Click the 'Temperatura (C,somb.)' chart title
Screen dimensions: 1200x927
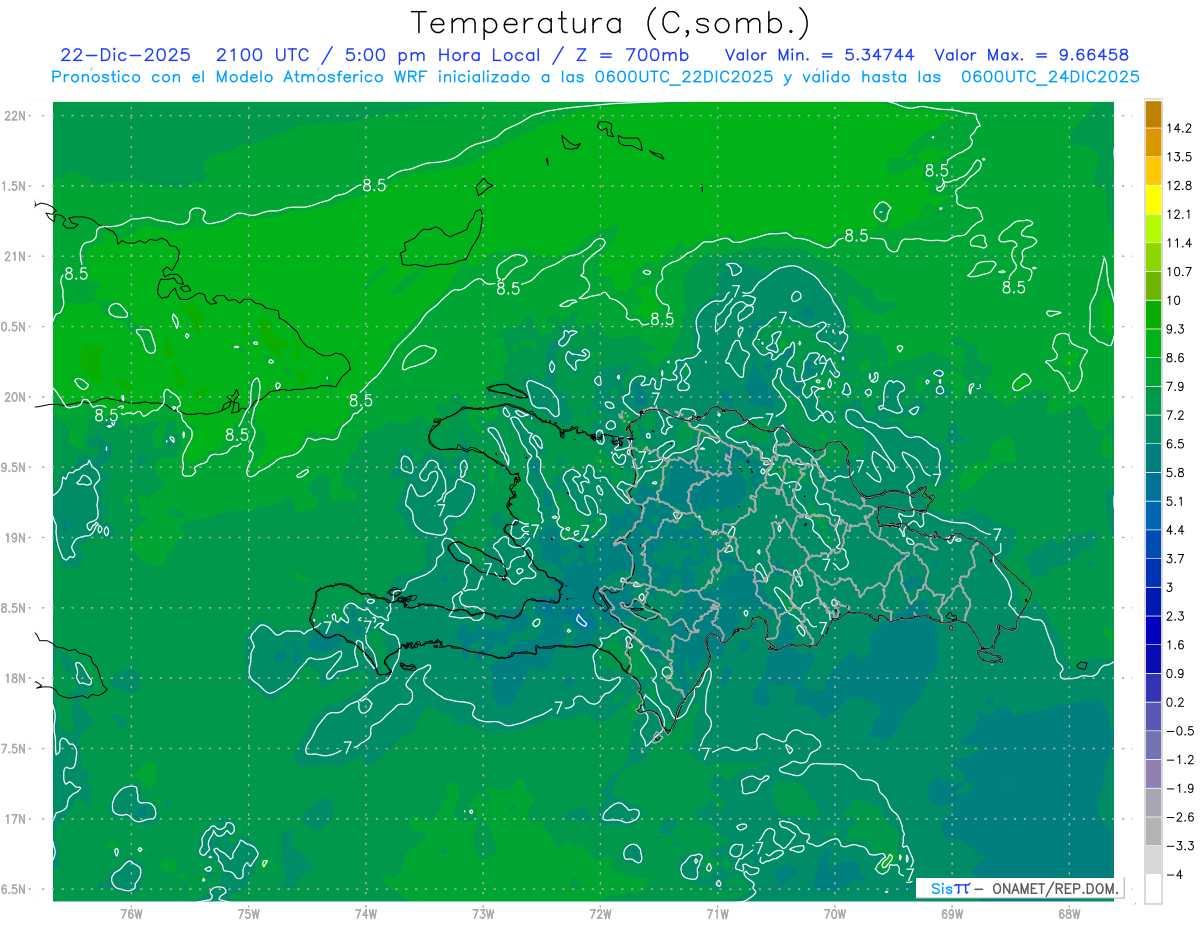point(611,23)
